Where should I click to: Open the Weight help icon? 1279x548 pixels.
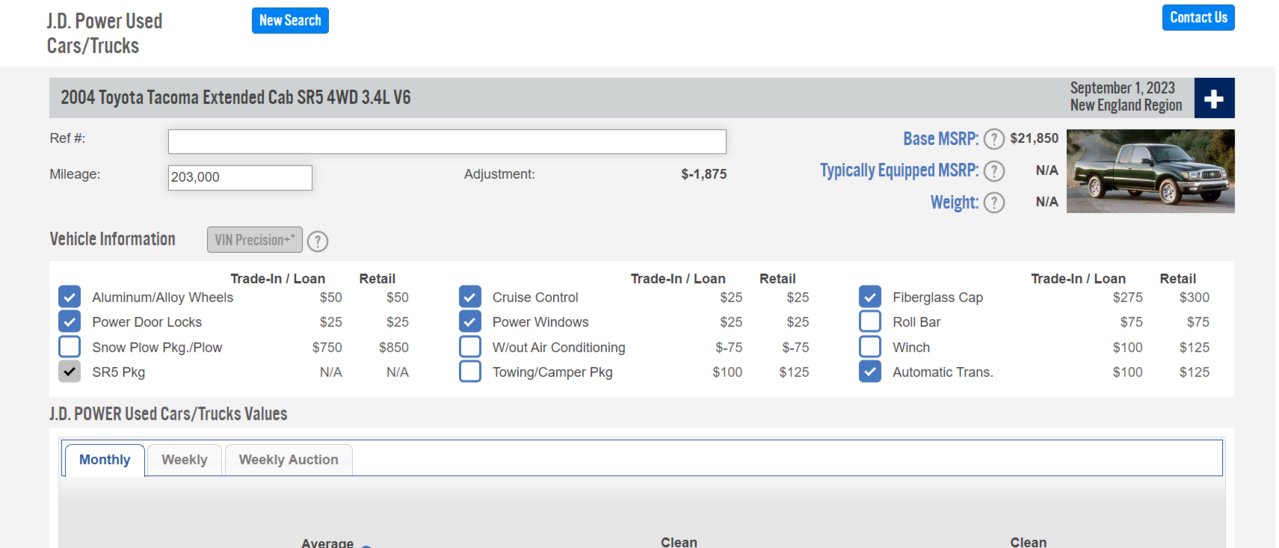pyautogui.click(x=993, y=202)
